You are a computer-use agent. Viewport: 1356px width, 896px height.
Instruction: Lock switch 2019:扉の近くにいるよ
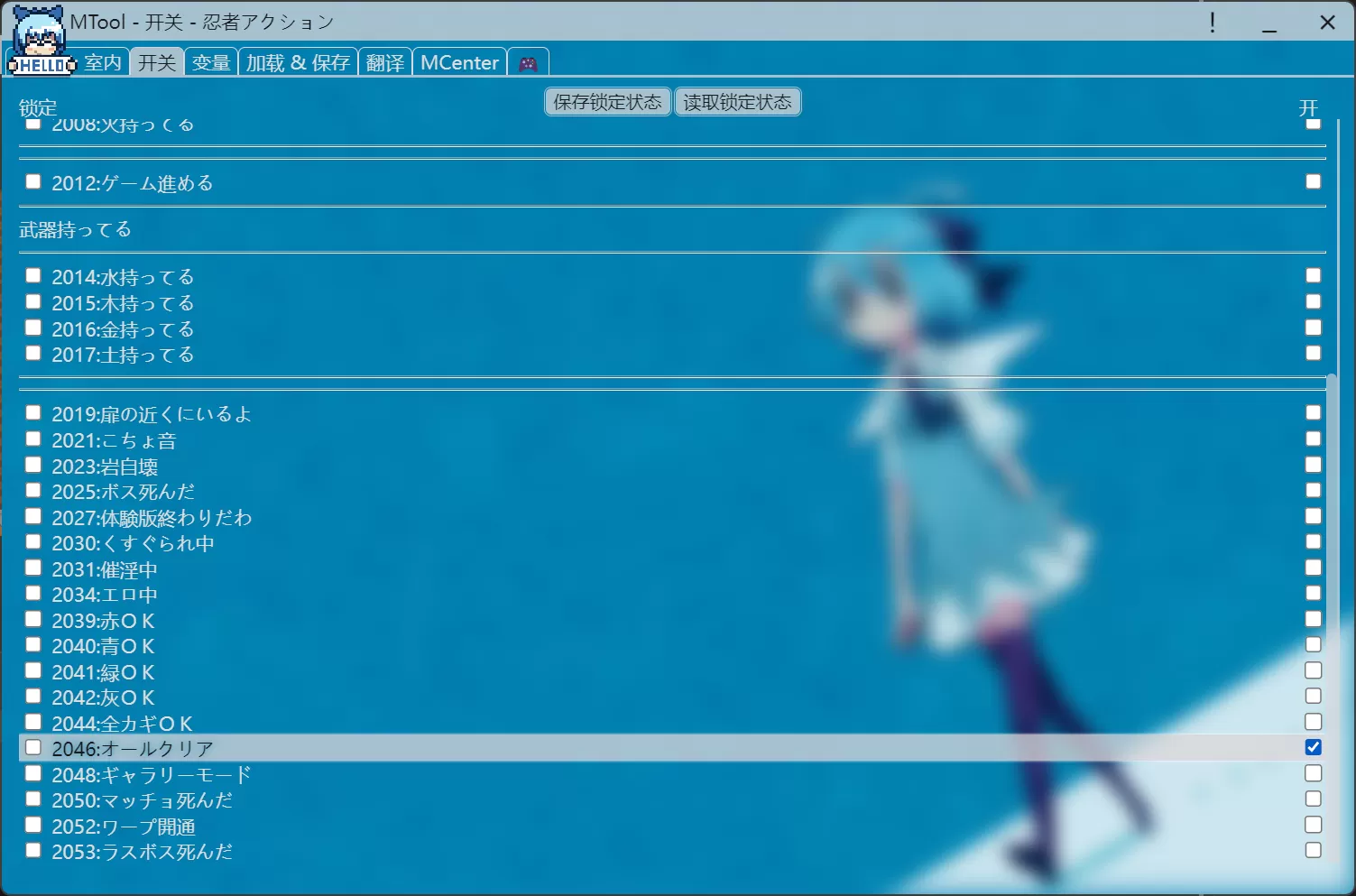[x=33, y=412]
